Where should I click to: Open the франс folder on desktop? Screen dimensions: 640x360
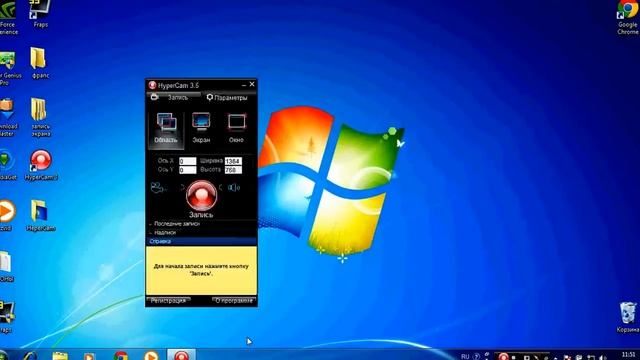click(40, 62)
